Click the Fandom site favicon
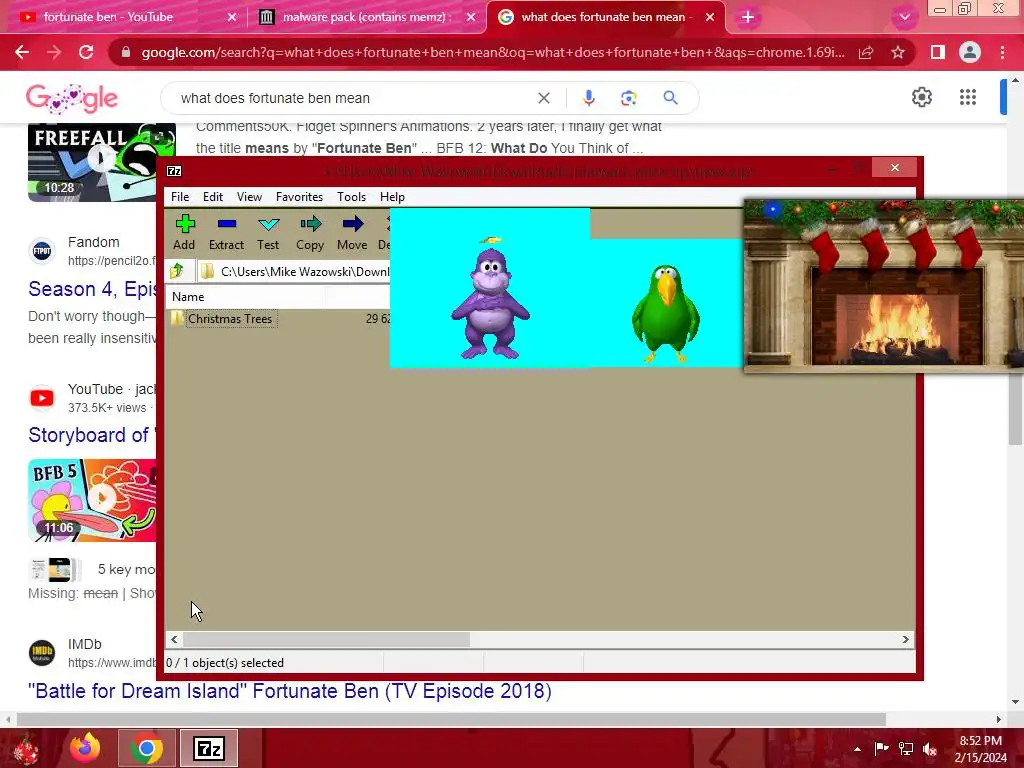1024x768 pixels. tap(42, 251)
